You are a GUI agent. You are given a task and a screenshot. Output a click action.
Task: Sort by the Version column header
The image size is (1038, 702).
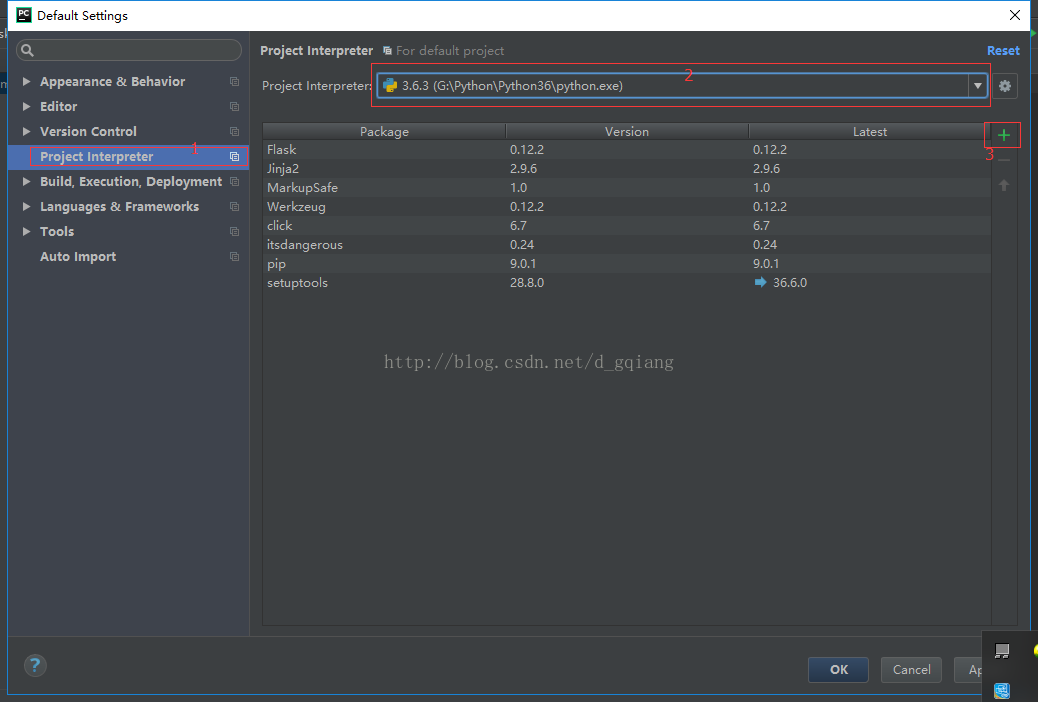[x=627, y=132]
